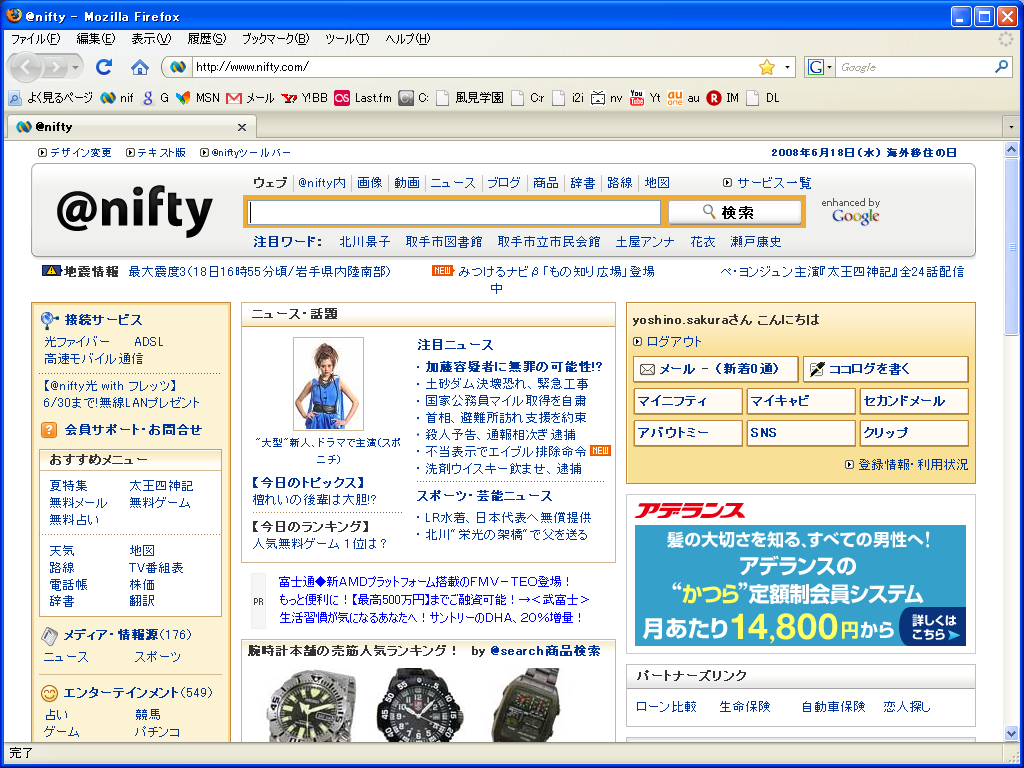1024x768 pixels.
Task: Open the ヘルプ menu
Action: [408, 39]
